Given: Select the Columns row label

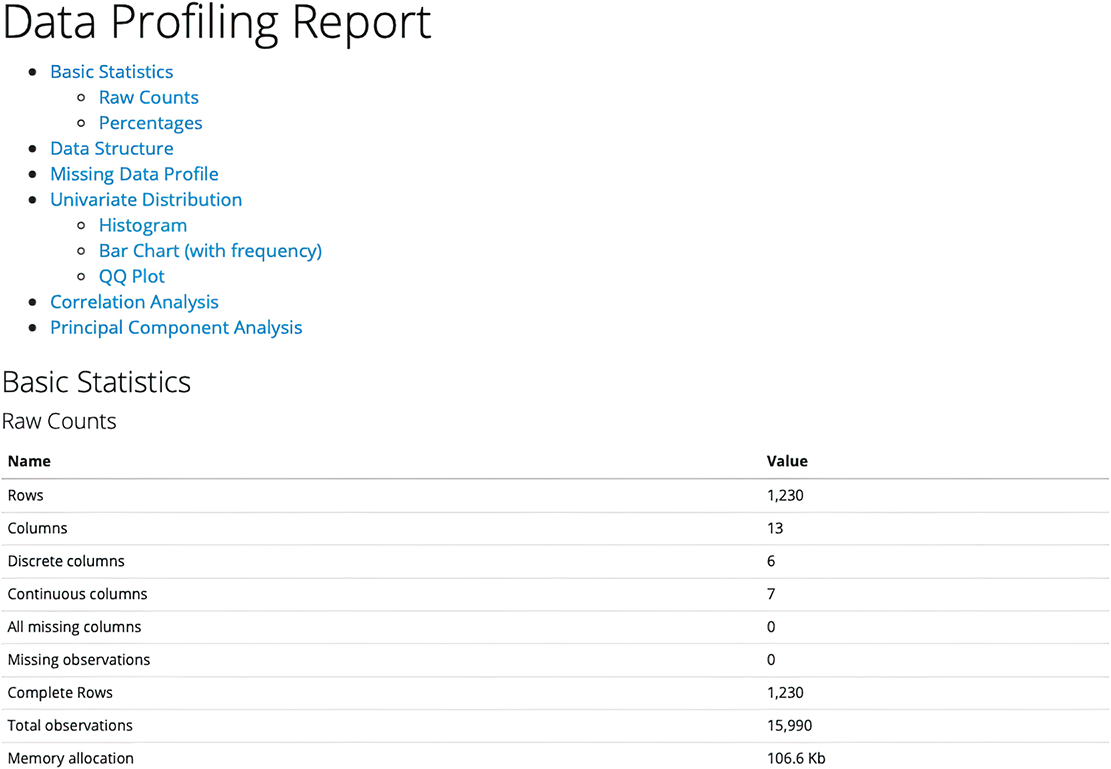Looking at the screenshot, I should pos(38,528).
